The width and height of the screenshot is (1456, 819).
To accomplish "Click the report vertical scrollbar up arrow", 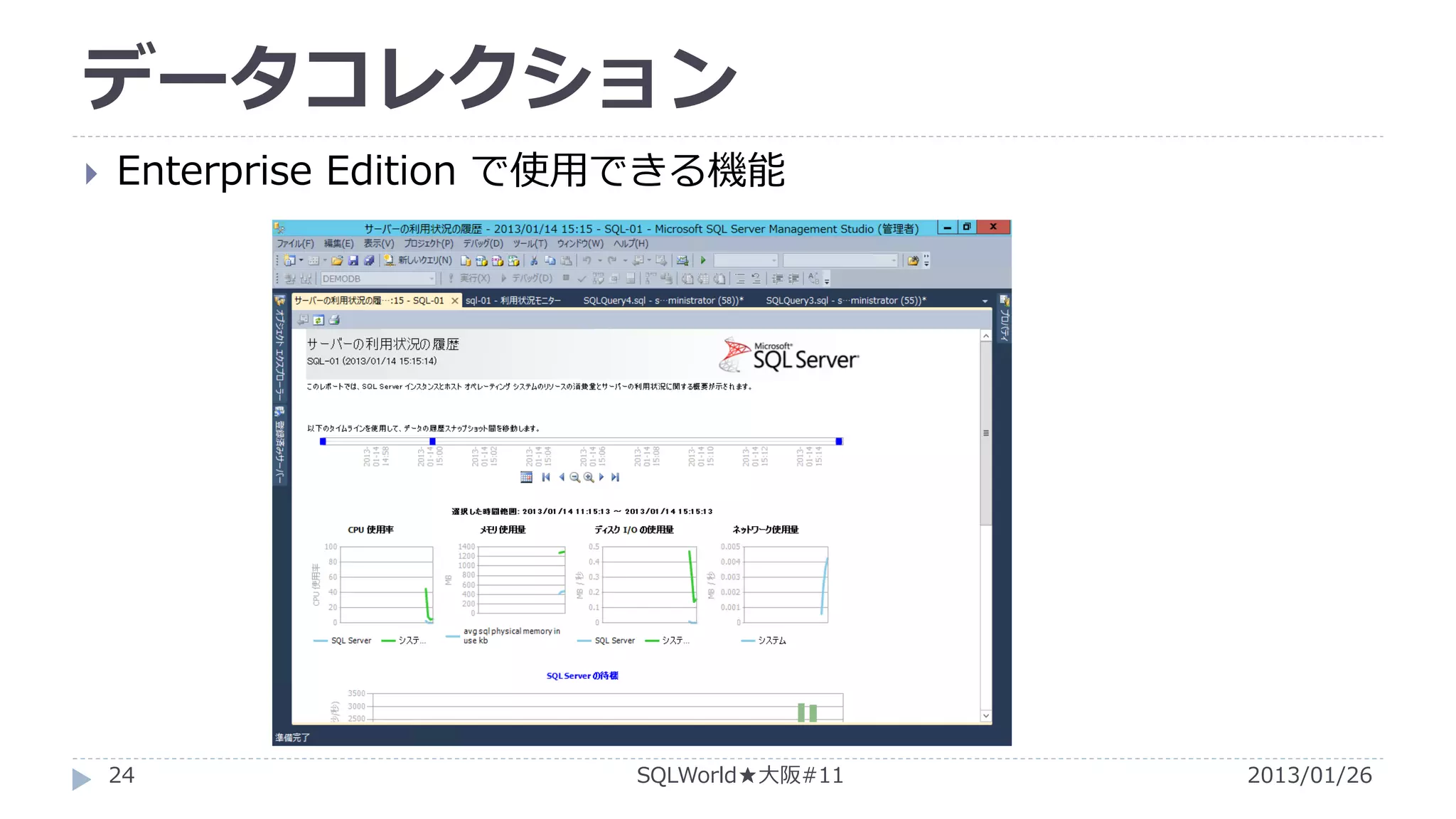I will (x=985, y=336).
